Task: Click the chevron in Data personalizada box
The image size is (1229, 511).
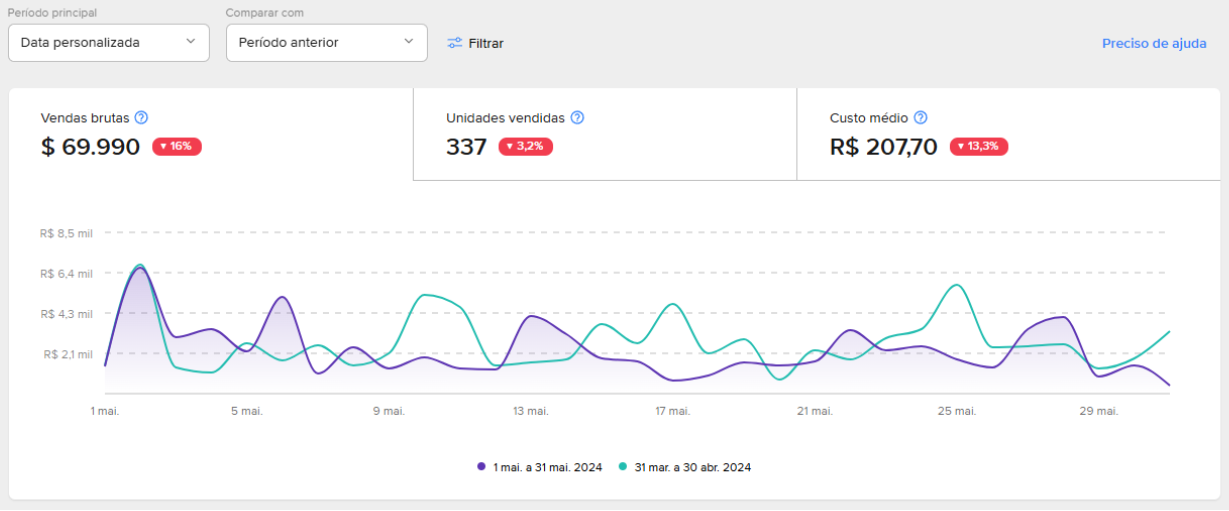Action: pos(191,42)
